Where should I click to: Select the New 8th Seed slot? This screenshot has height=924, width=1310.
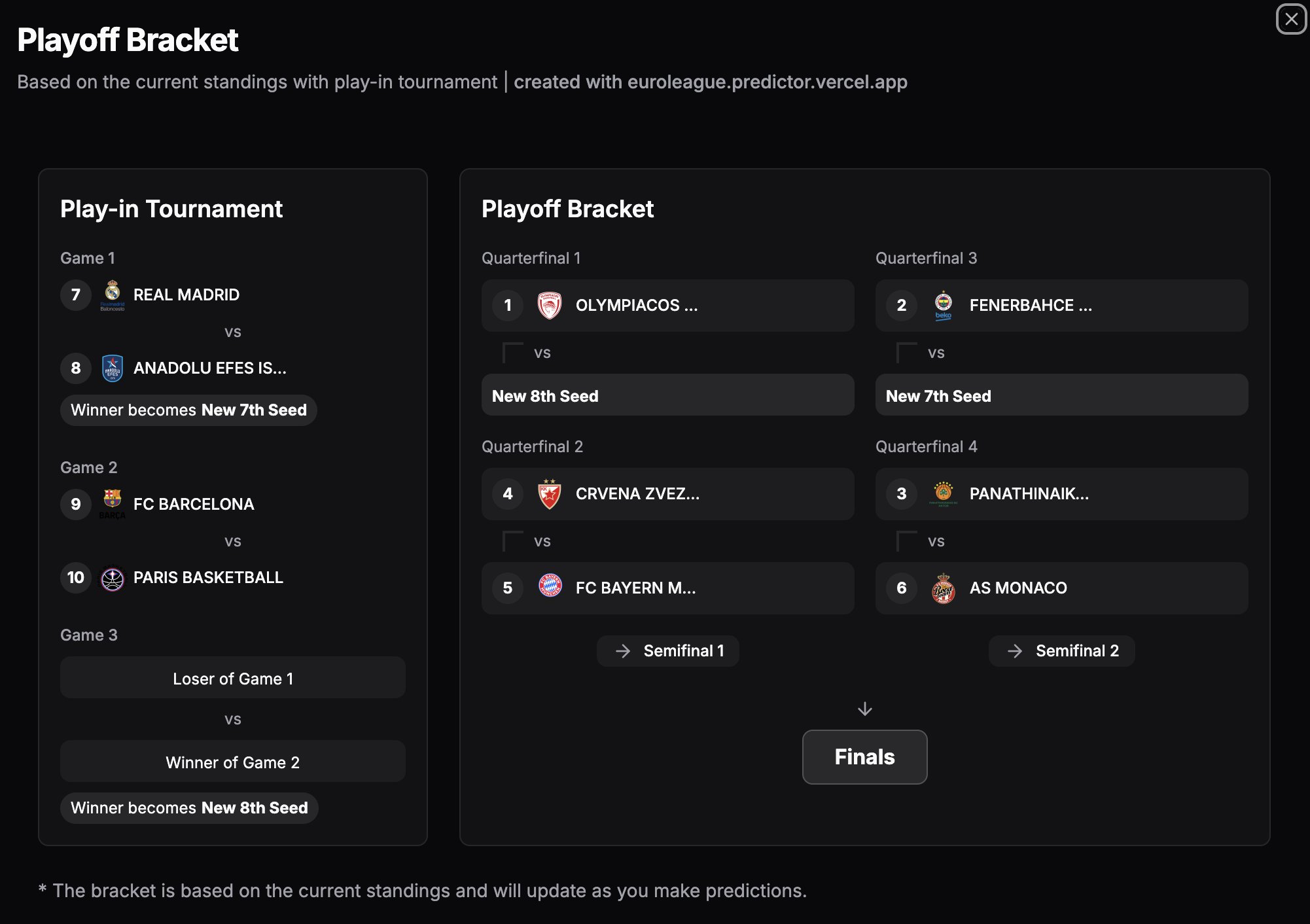click(x=667, y=395)
